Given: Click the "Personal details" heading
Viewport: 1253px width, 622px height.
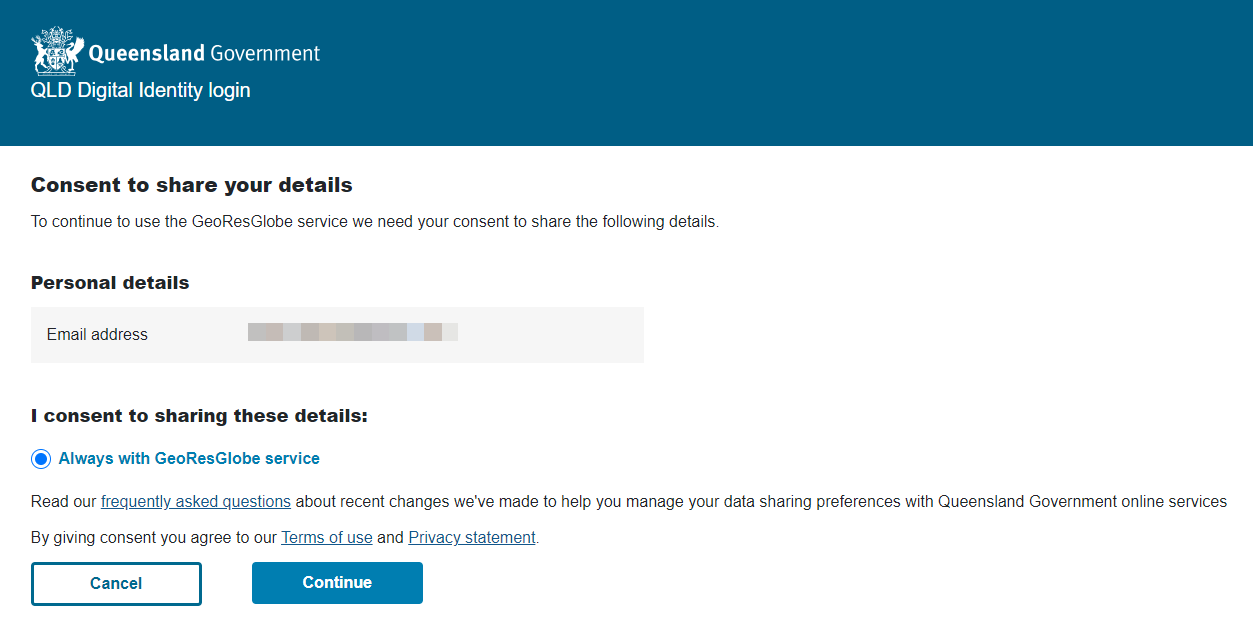Looking at the screenshot, I should coord(110,283).
